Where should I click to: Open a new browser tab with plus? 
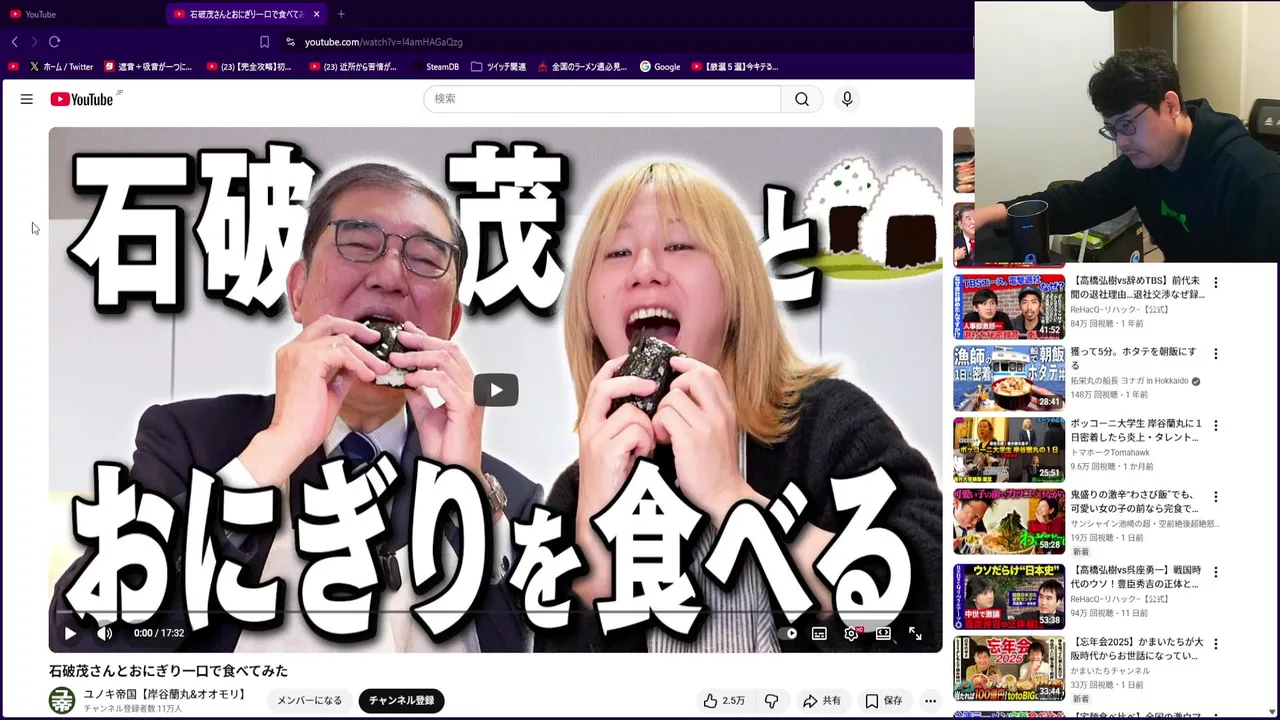point(341,14)
